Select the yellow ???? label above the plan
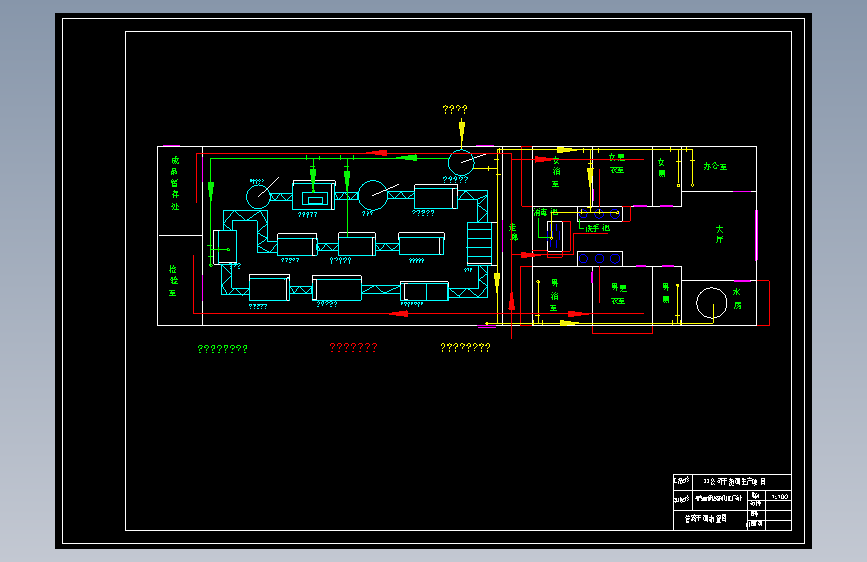 click(x=455, y=110)
